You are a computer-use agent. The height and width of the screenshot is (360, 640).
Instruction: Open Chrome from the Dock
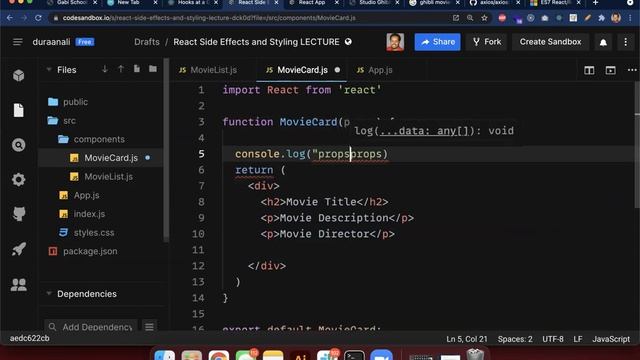pyautogui.click(x=219, y=356)
